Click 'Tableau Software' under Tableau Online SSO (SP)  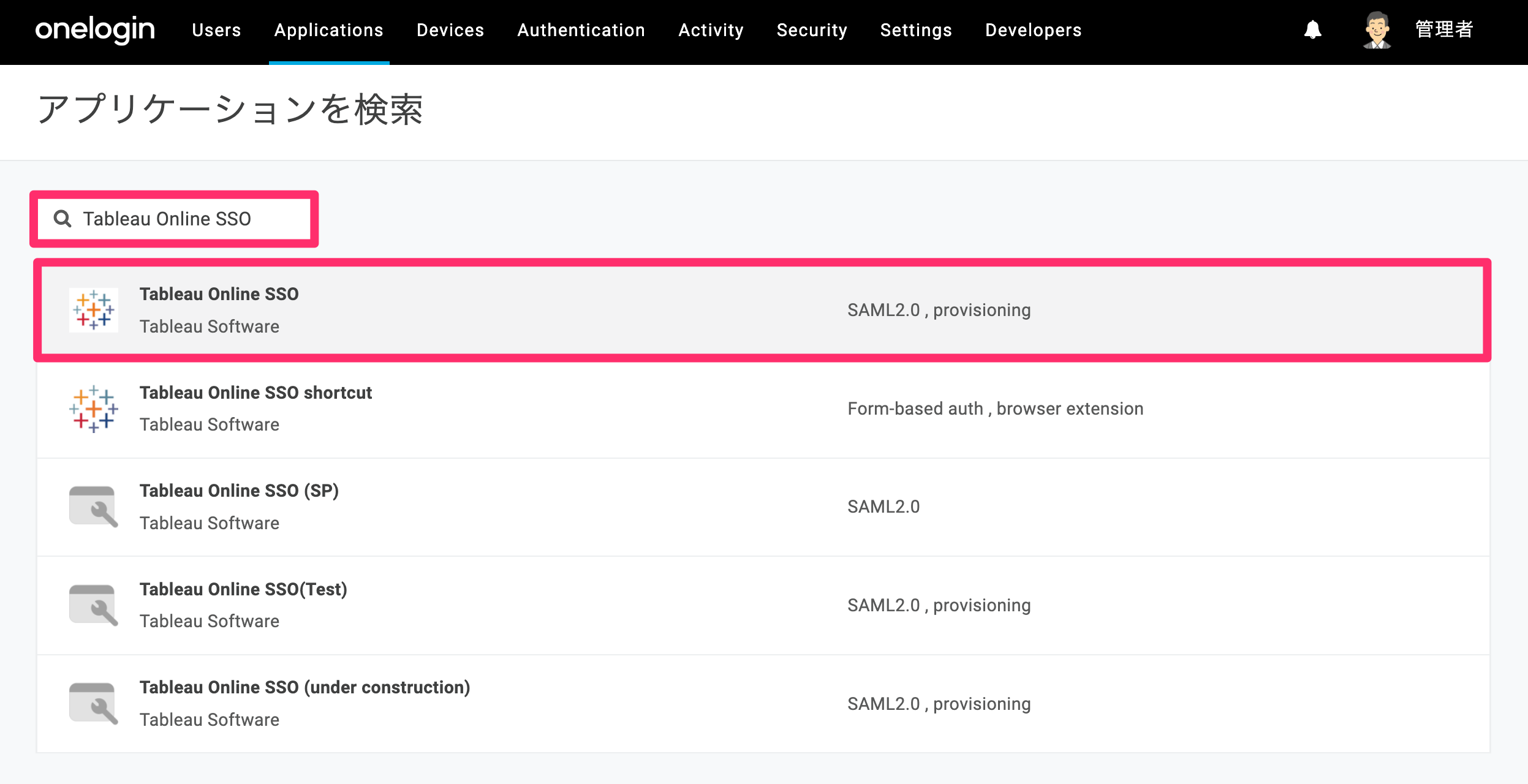[x=210, y=523]
